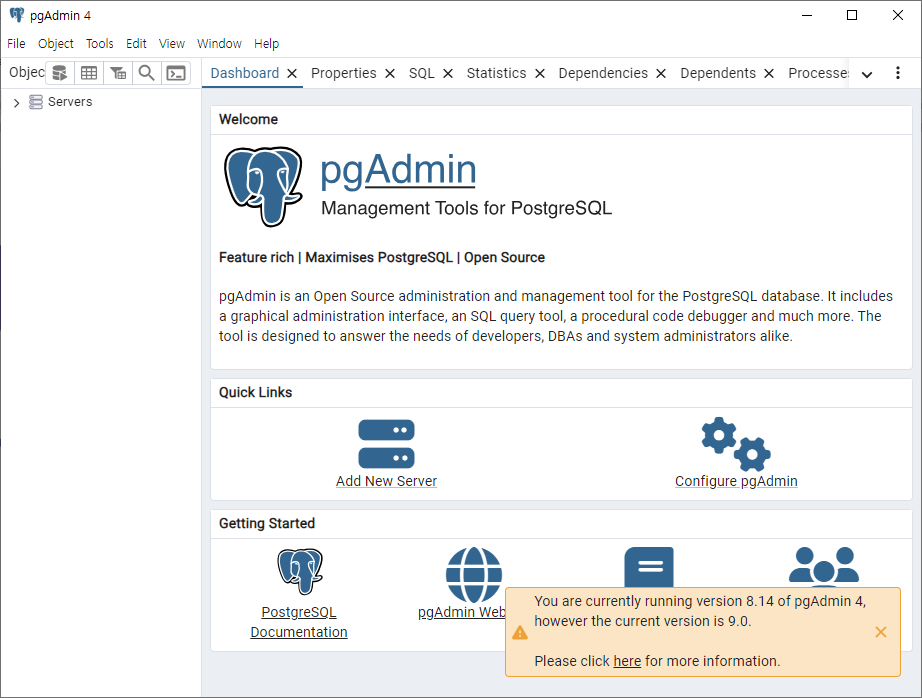Switch to the Processes tab

[x=818, y=73]
